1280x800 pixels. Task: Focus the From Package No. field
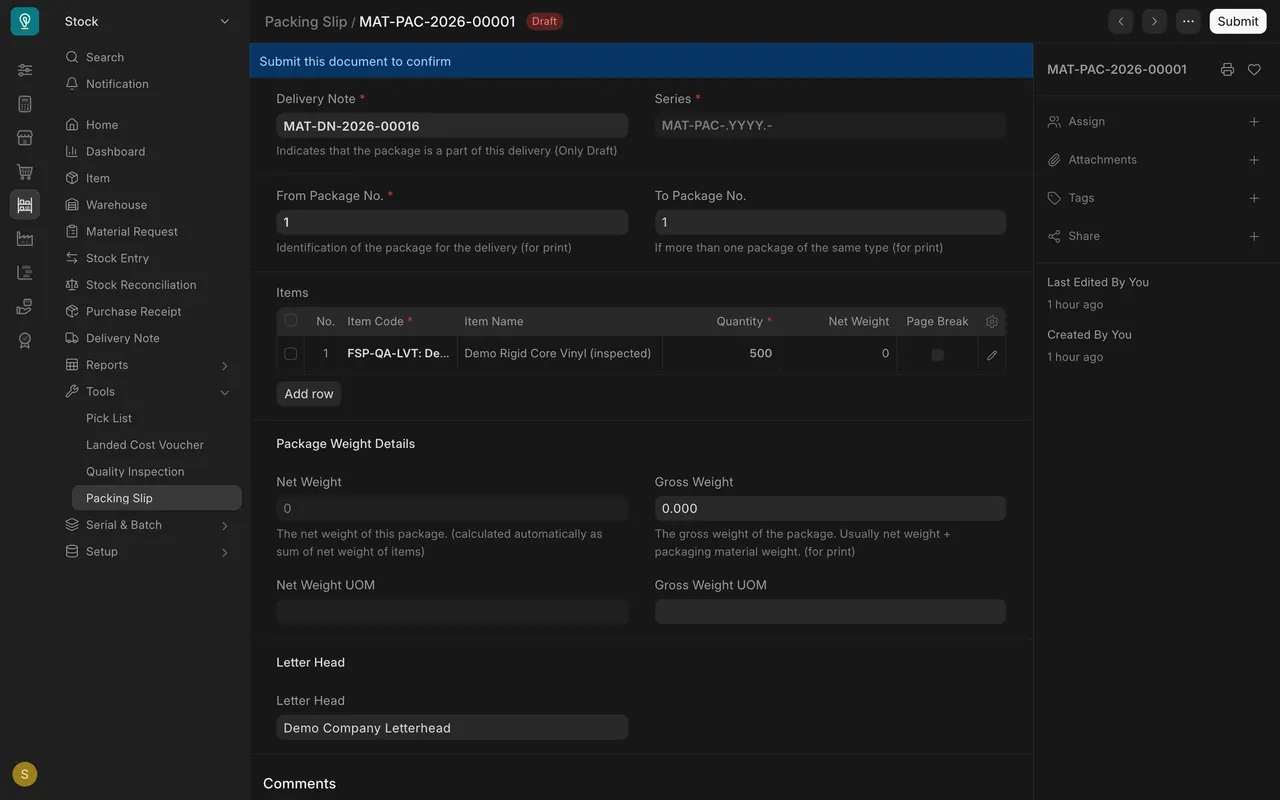(x=452, y=222)
